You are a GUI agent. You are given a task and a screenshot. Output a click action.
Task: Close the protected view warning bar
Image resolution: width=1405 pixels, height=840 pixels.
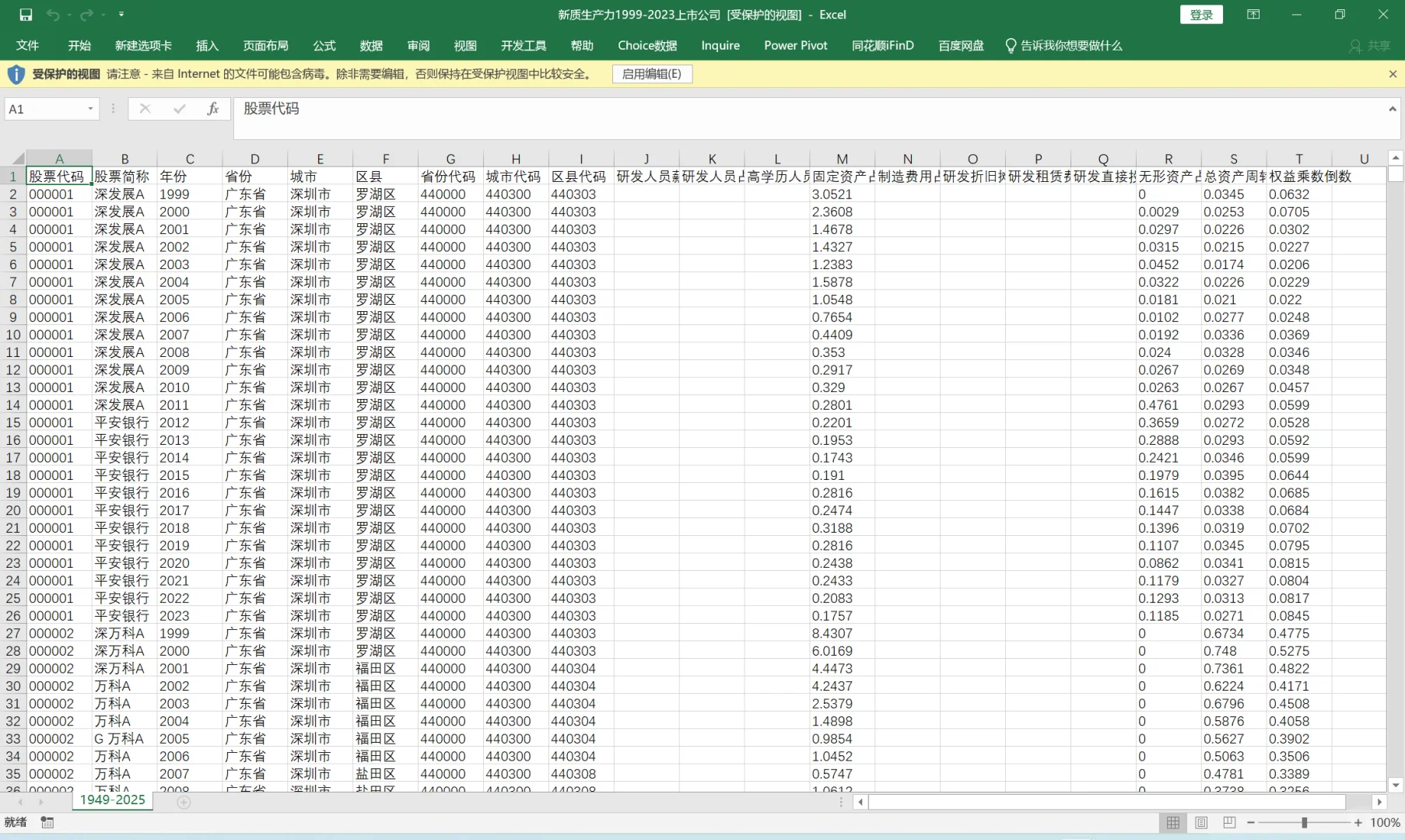pos(1393,74)
